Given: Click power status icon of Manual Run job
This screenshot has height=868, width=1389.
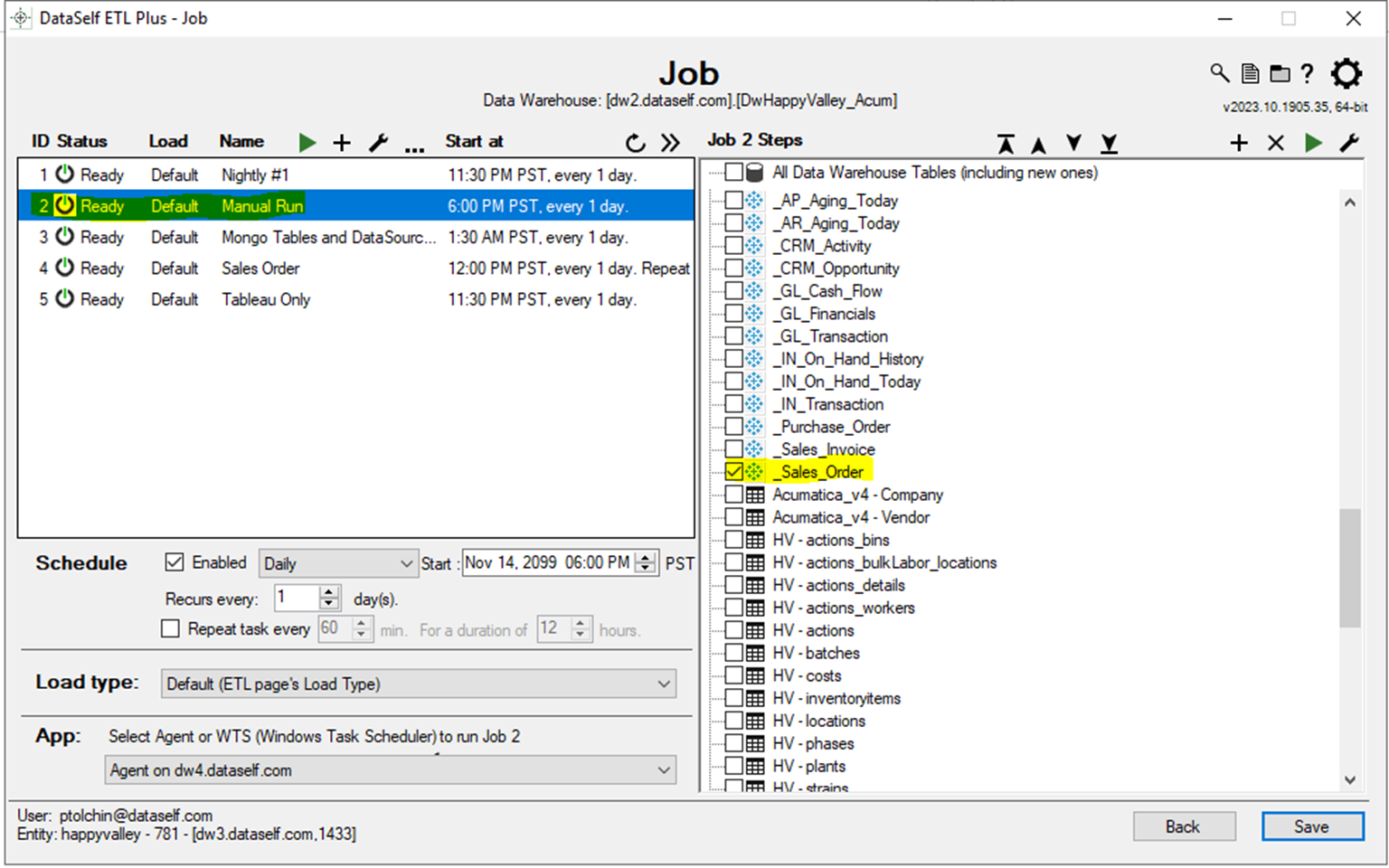Looking at the screenshot, I should coord(65,205).
